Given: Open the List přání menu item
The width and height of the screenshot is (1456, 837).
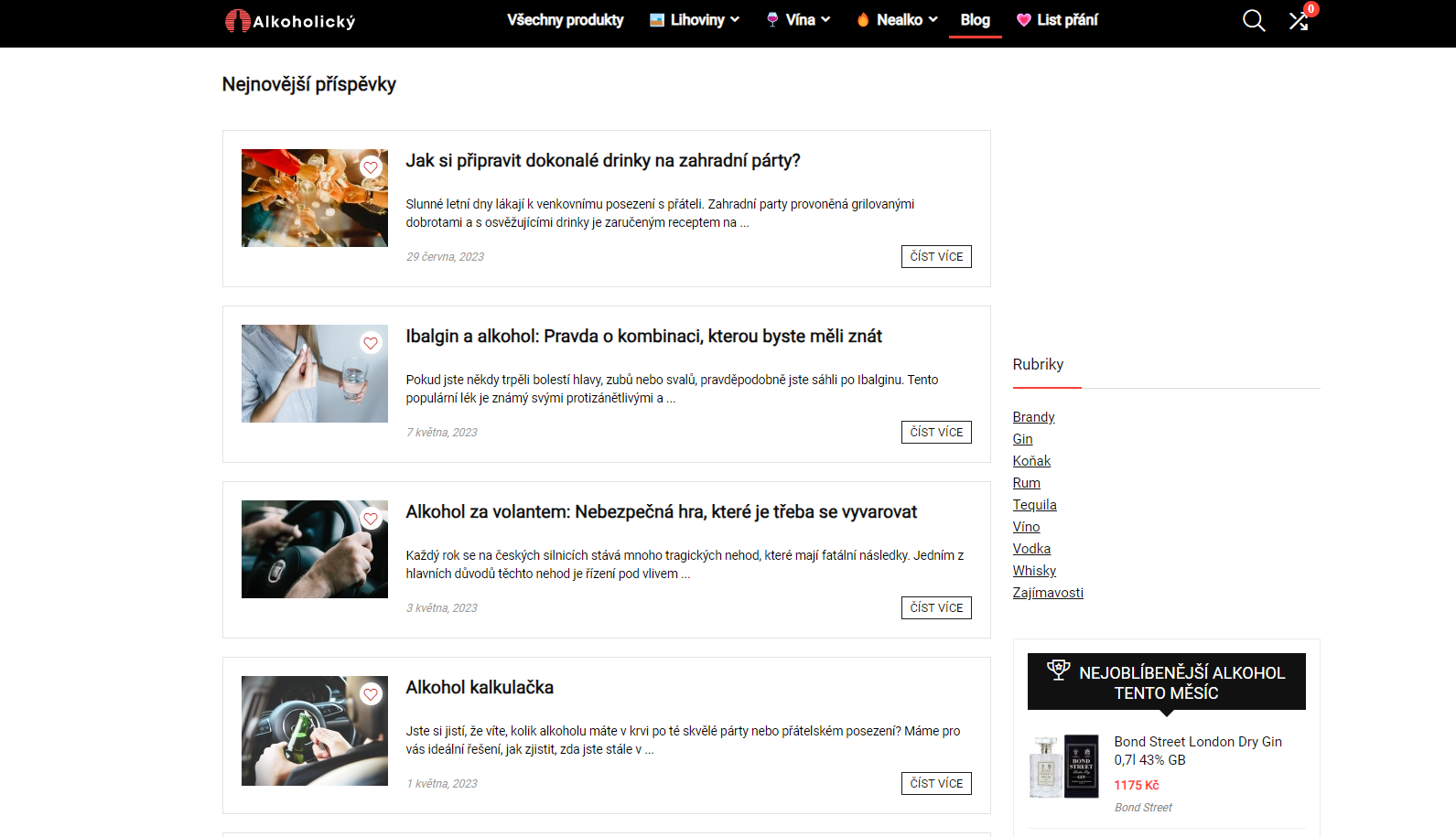Looking at the screenshot, I should coord(1067,19).
